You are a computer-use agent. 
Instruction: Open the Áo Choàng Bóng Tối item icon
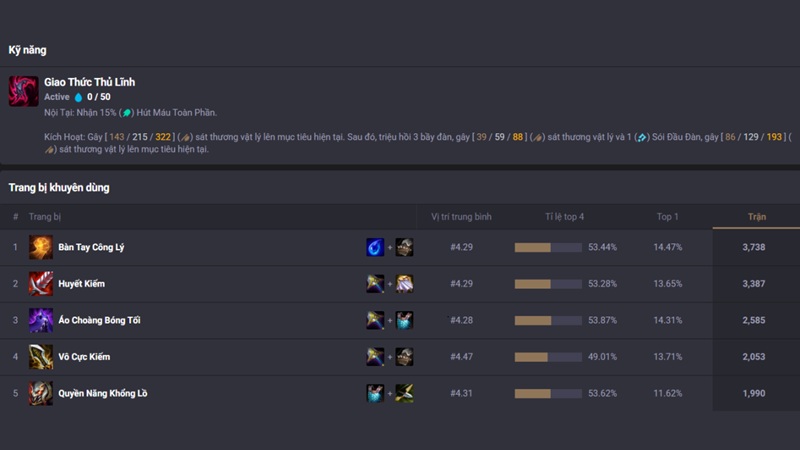point(41,320)
